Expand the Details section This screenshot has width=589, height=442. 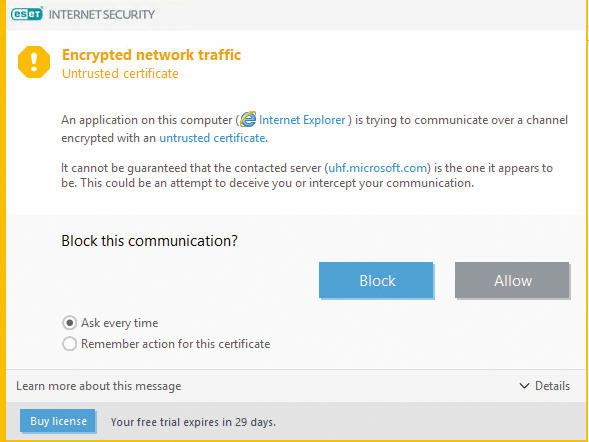(x=545, y=386)
